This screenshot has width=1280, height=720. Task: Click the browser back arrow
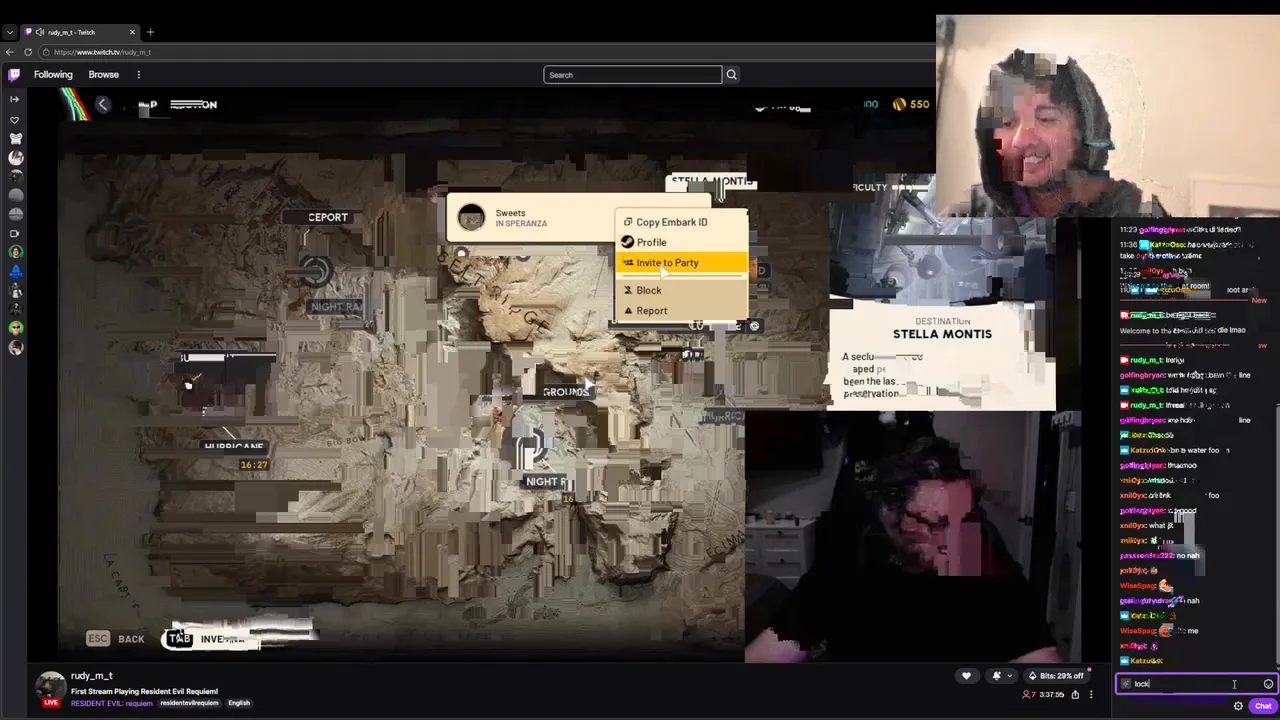(x=10, y=52)
